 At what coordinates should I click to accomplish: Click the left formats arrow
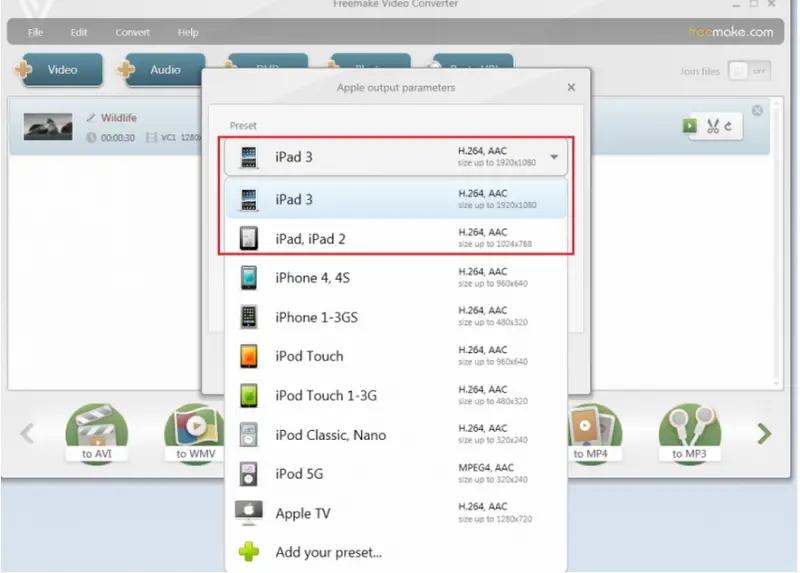pos(28,434)
